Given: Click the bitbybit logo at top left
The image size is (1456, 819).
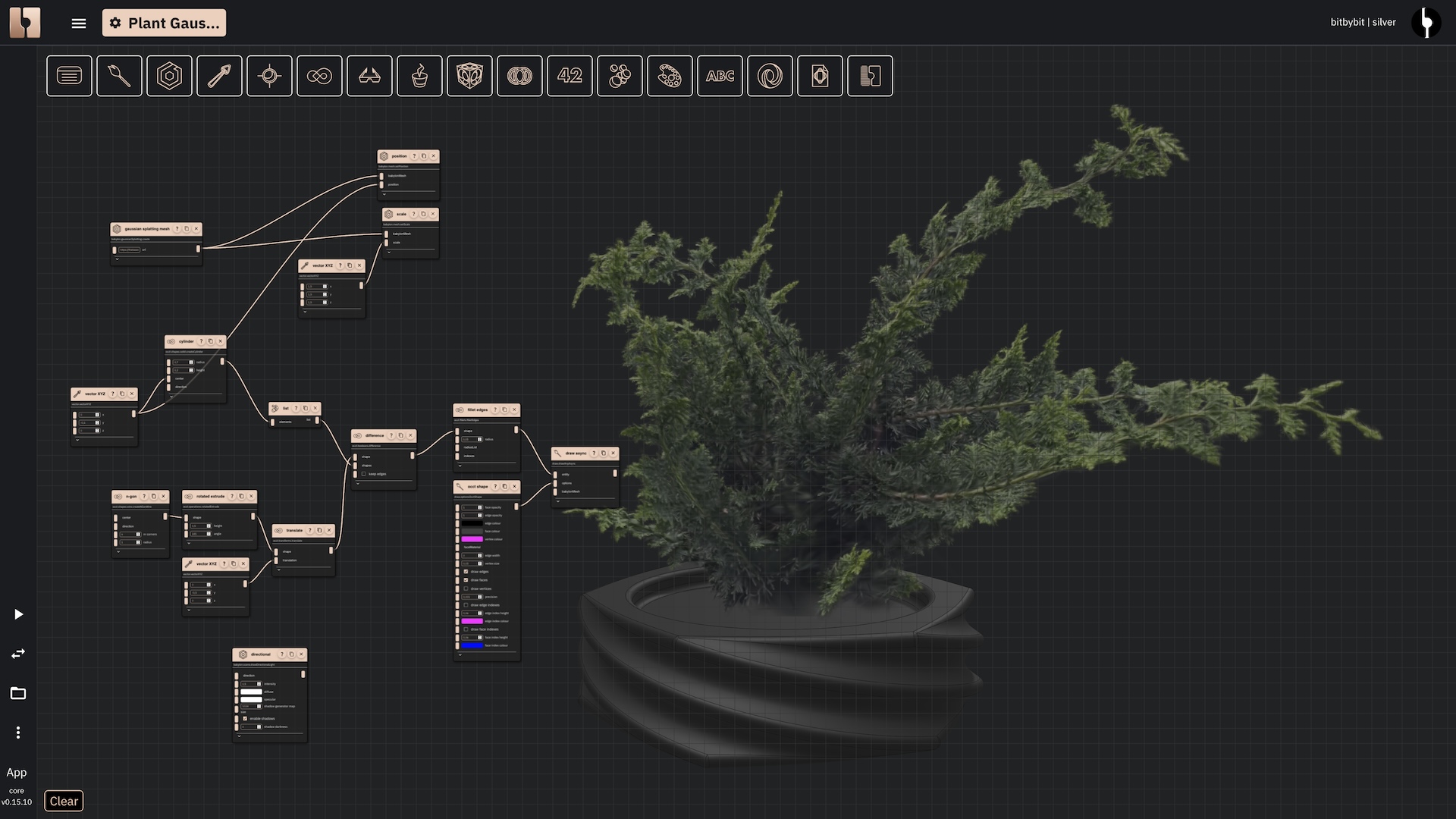Looking at the screenshot, I should pos(25,23).
